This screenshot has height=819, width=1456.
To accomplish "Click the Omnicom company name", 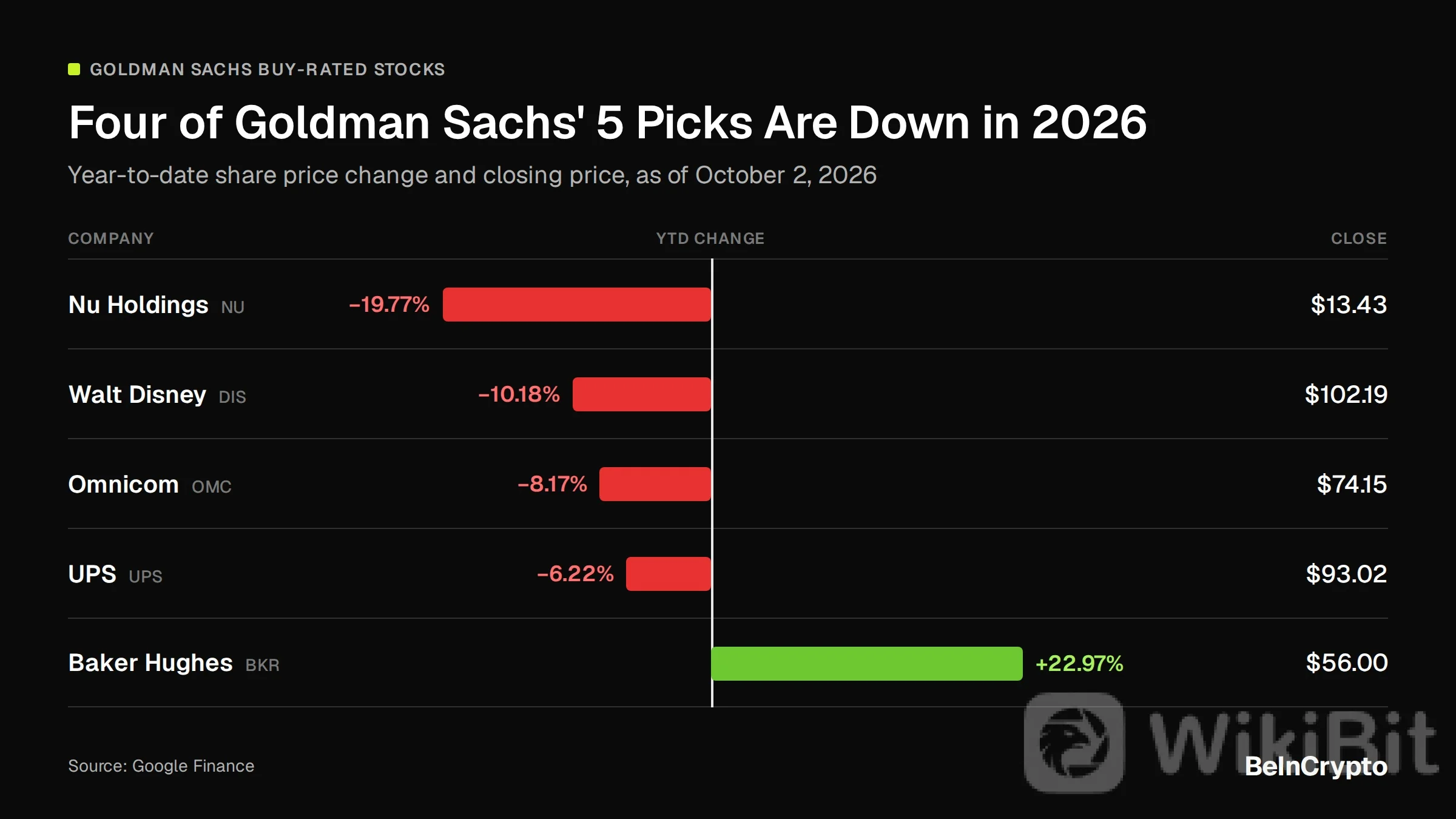I will (x=123, y=484).
